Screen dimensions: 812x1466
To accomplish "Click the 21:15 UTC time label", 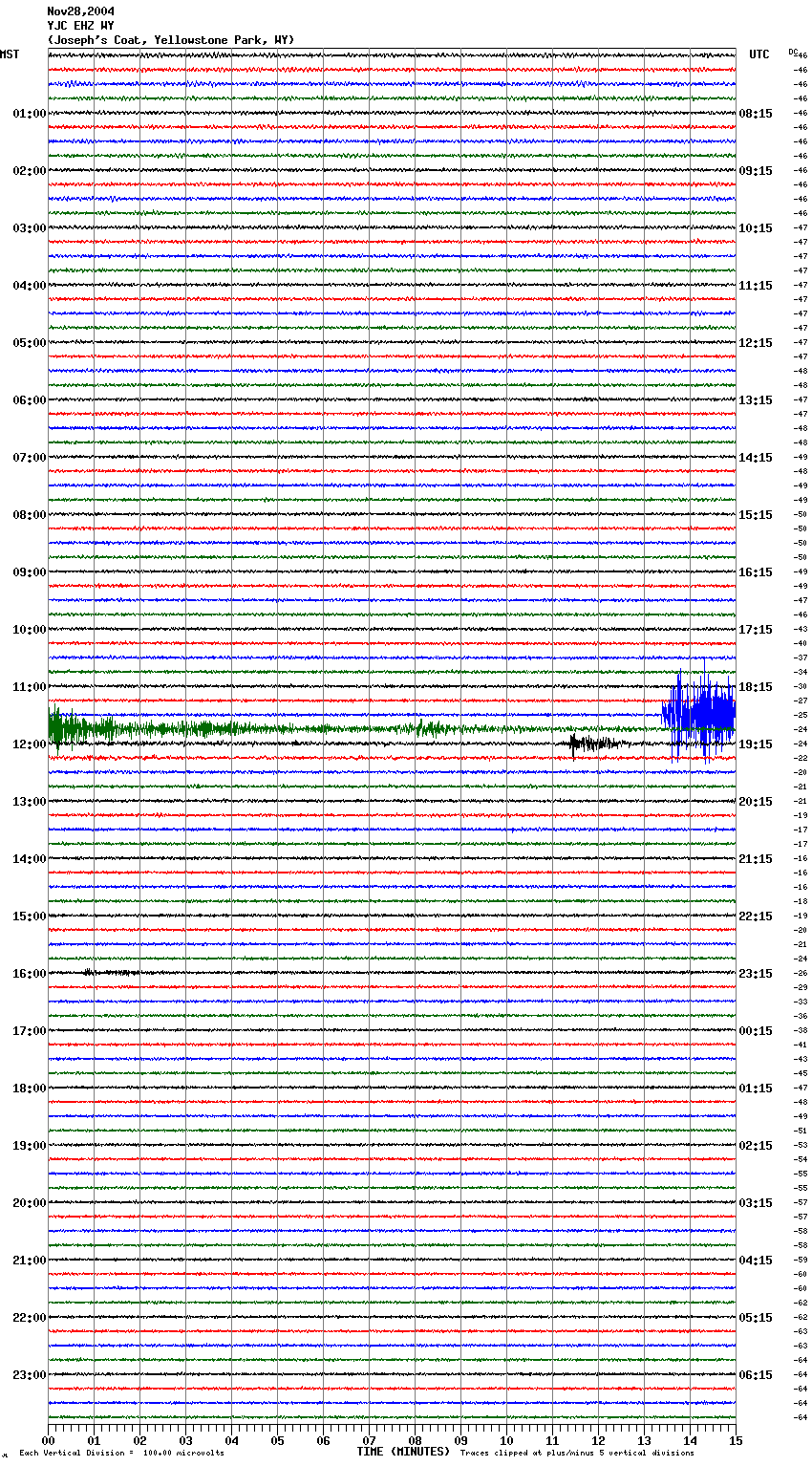I will (756, 859).
